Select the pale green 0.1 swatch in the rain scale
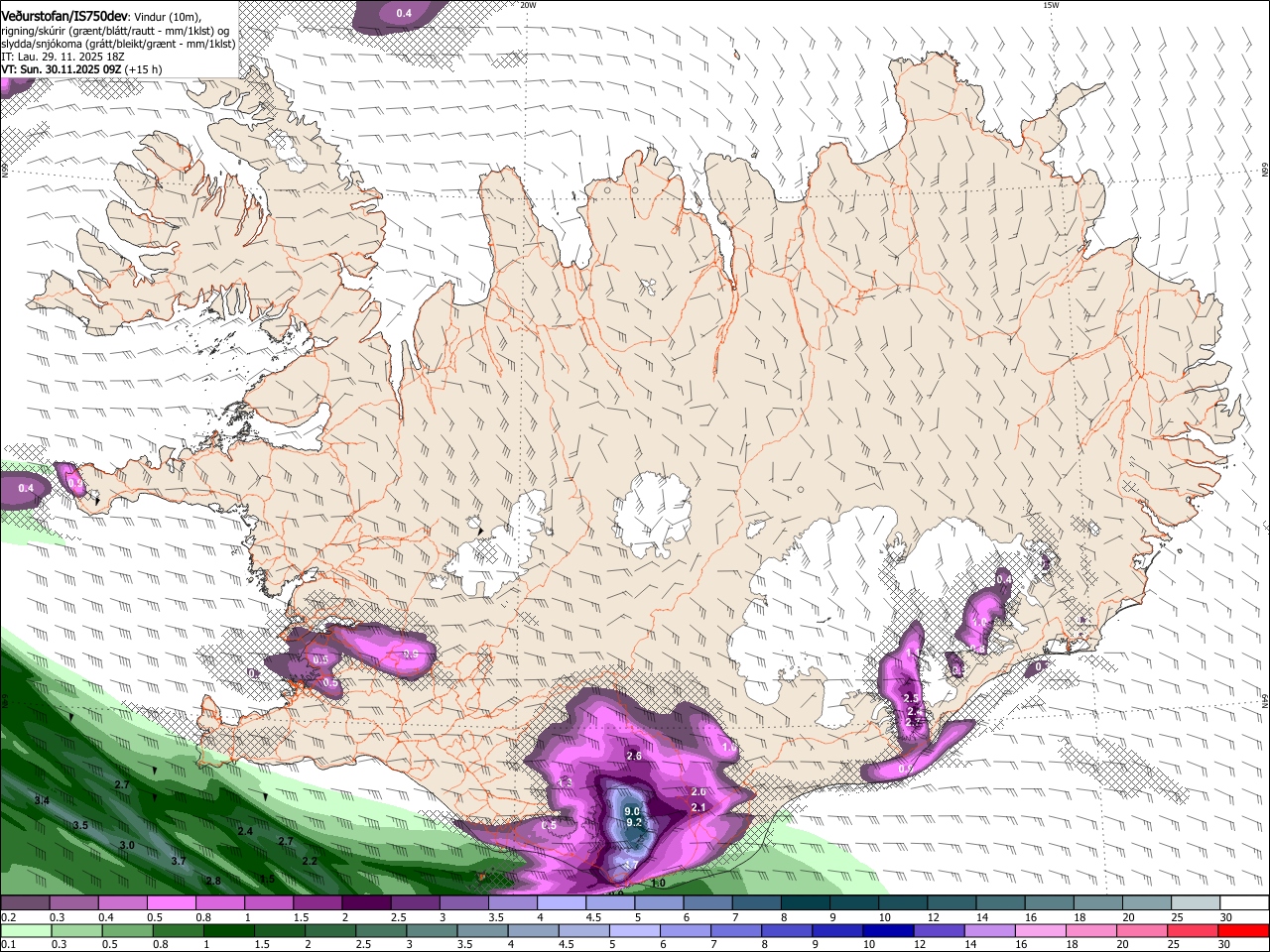 [25, 930]
